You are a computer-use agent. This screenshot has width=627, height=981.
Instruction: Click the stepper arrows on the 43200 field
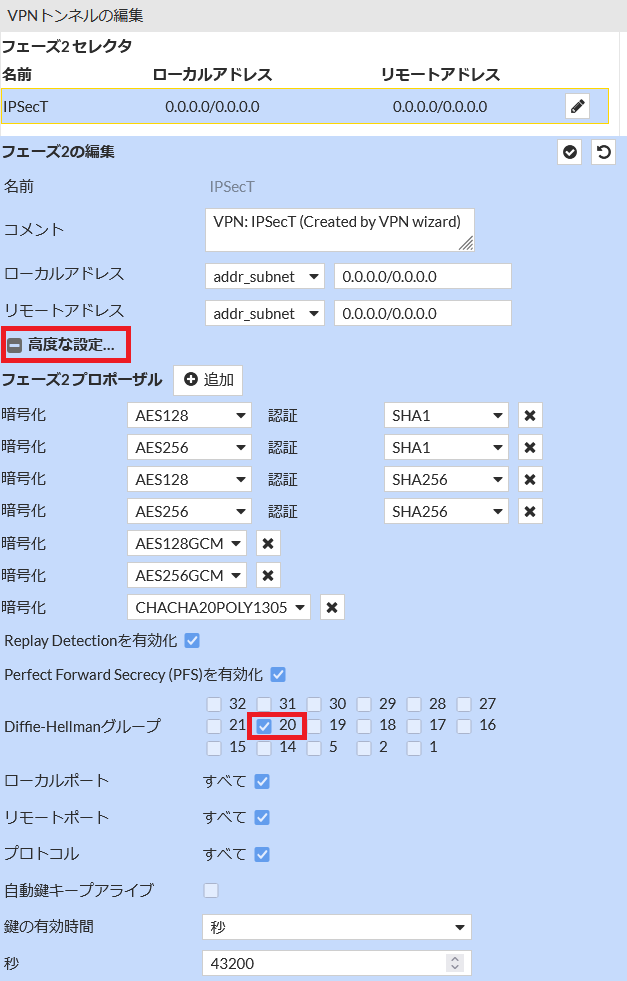pyautogui.click(x=456, y=963)
